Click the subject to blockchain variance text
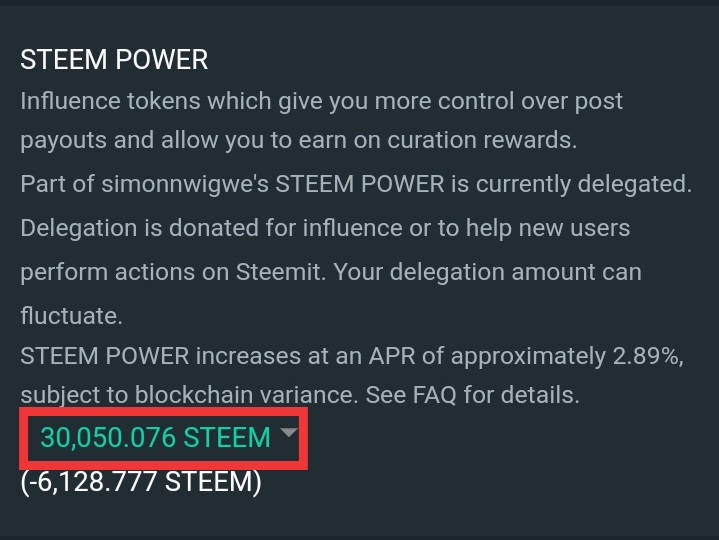This screenshot has width=719, height=540. [188, 394]
